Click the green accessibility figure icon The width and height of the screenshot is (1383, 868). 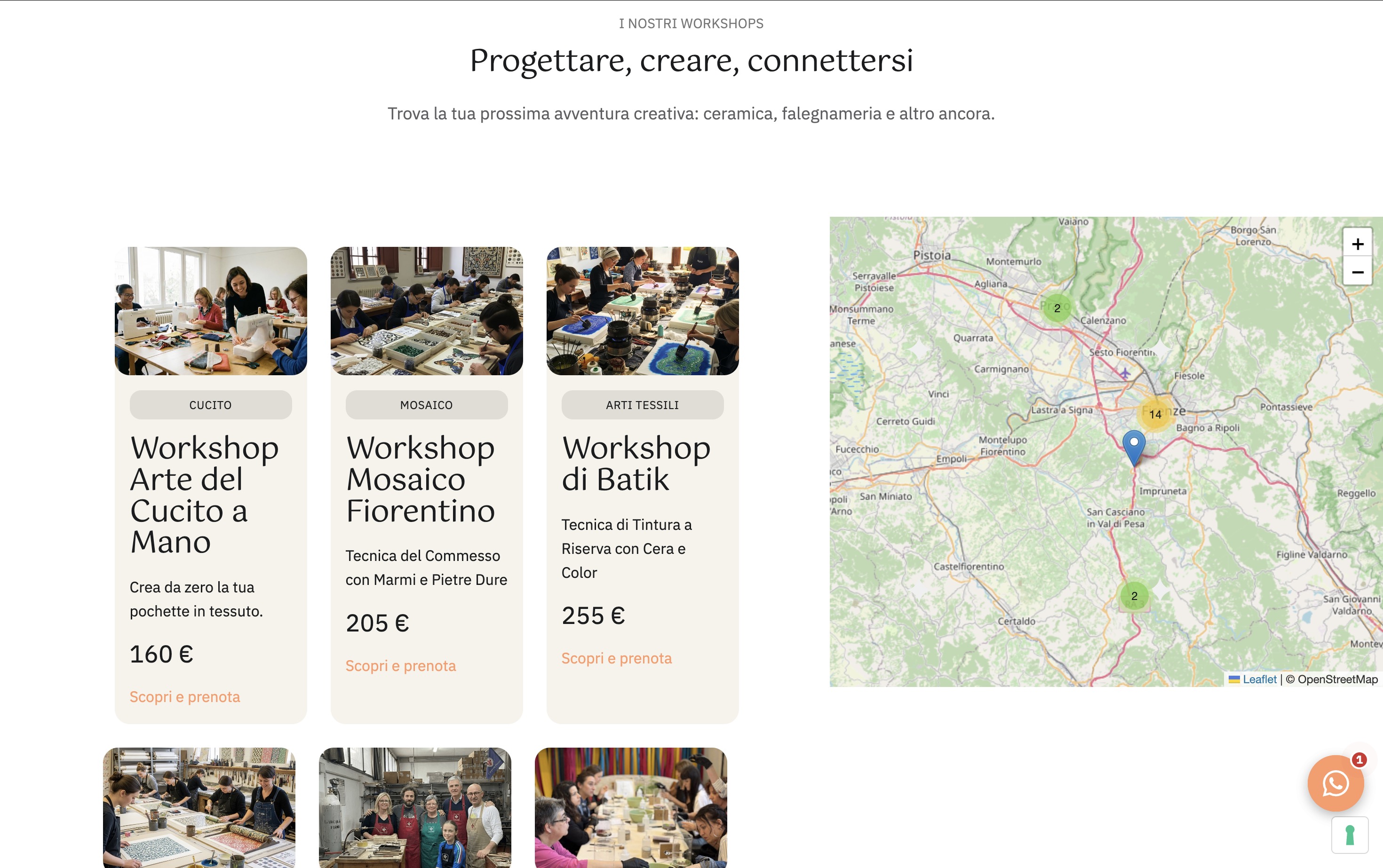(1350, 835)
